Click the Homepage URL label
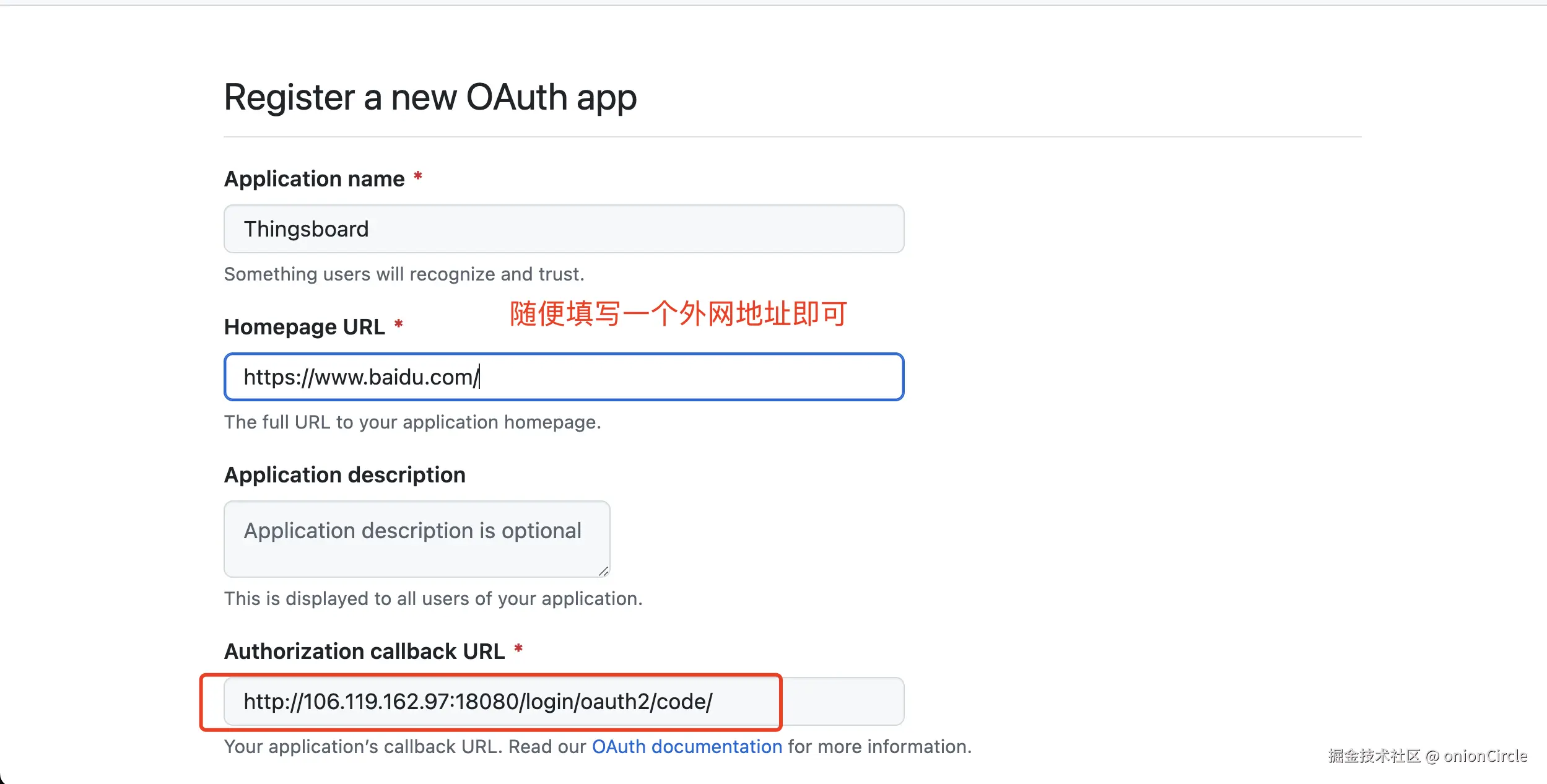Screen dimensions: 1547x784 [304, 327]
